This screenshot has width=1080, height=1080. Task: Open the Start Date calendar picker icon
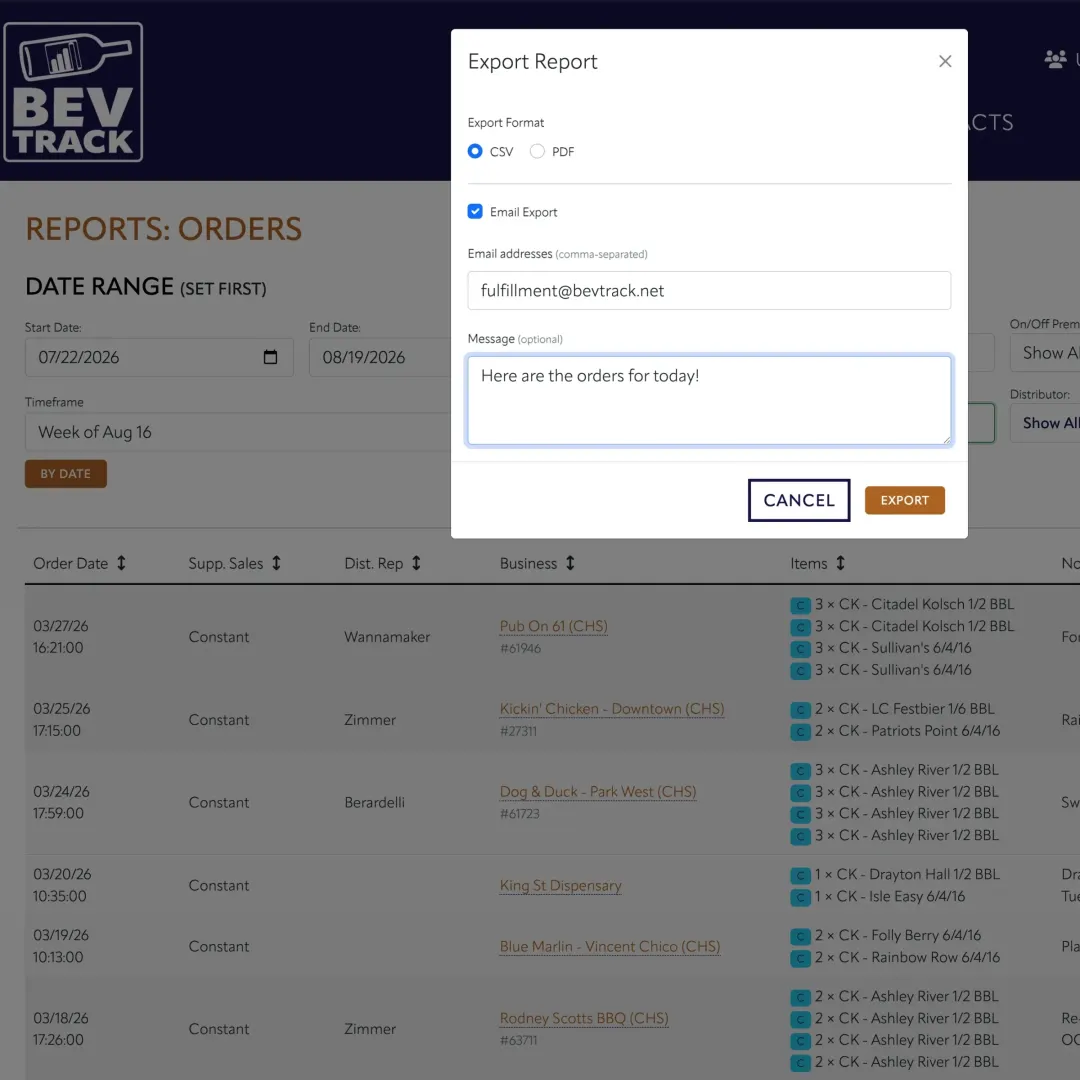click(x=270, y=357)
